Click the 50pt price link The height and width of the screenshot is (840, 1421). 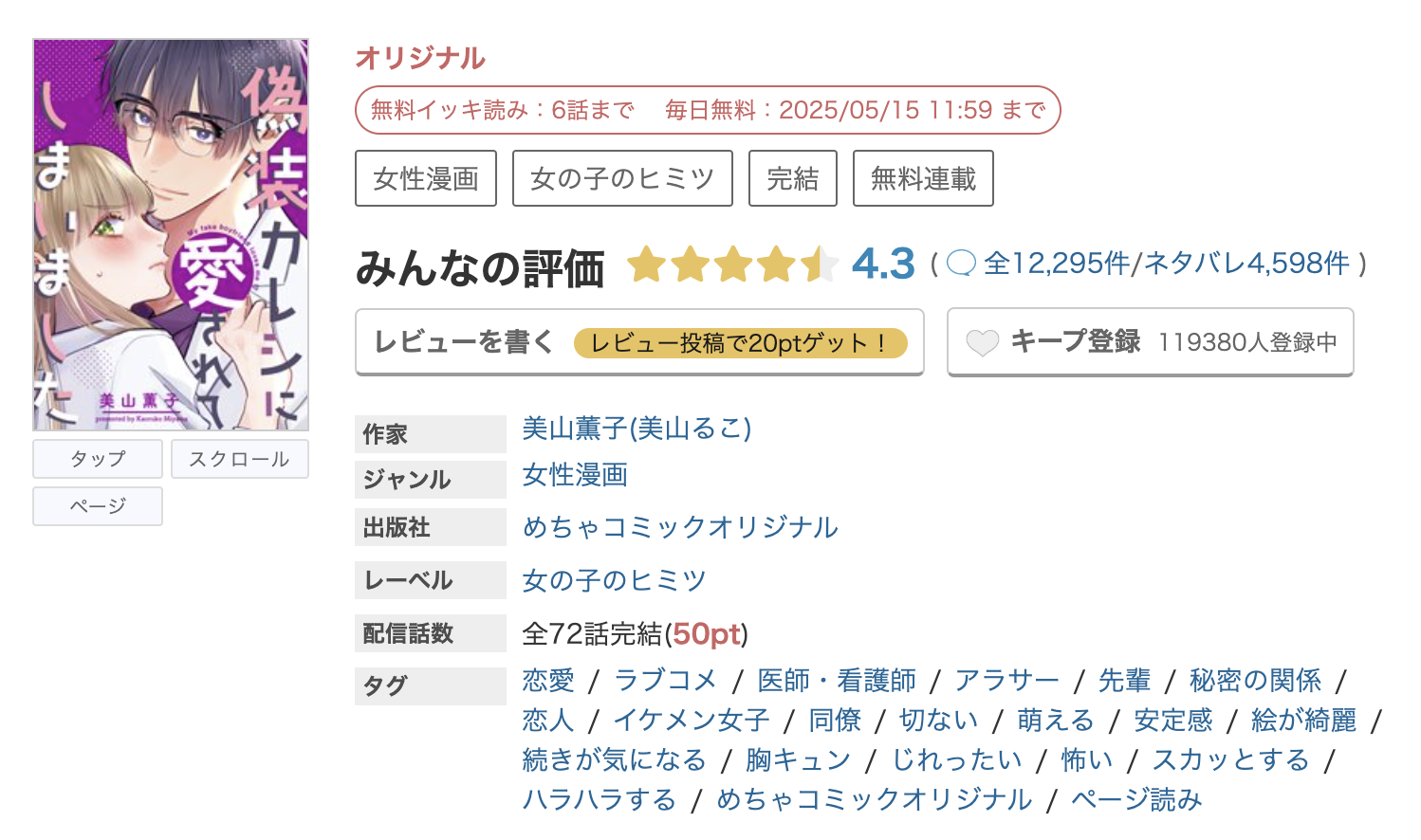tap(708, 634)
